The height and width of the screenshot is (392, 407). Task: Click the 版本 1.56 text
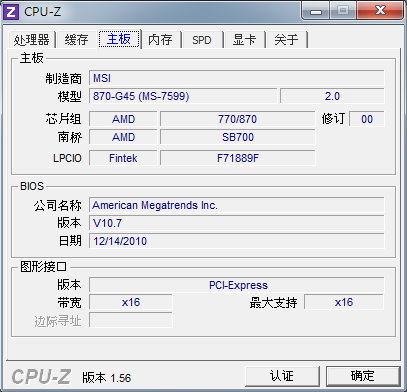[107, 378]
